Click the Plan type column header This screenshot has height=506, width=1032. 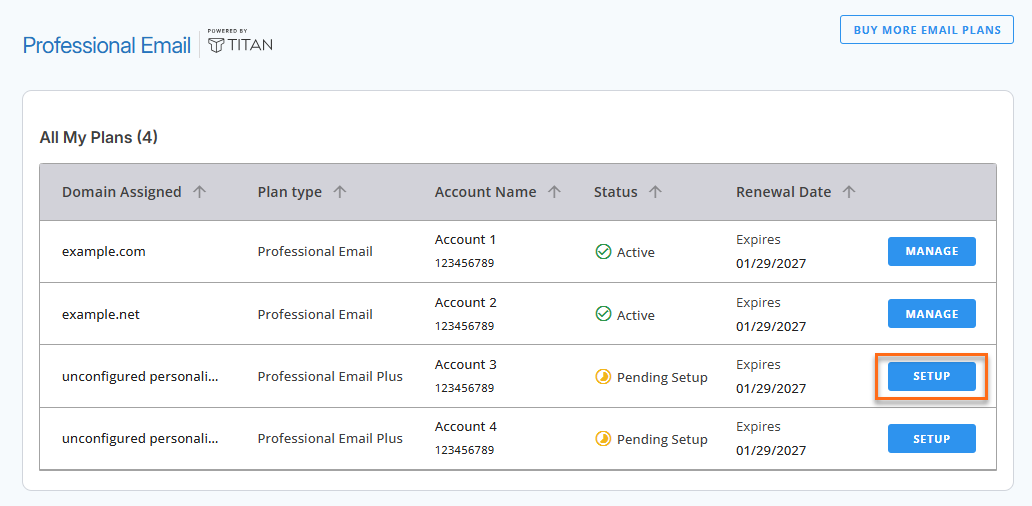(290, 192)
